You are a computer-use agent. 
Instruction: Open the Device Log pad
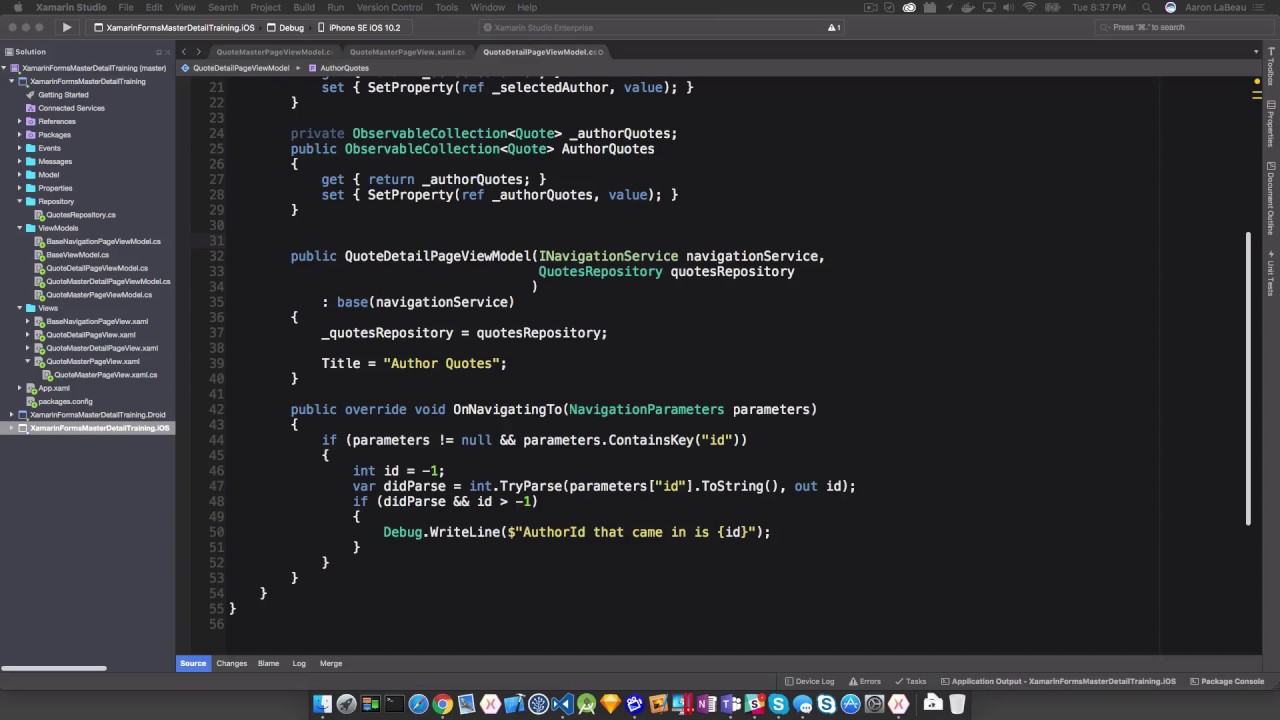pos(809,681)
